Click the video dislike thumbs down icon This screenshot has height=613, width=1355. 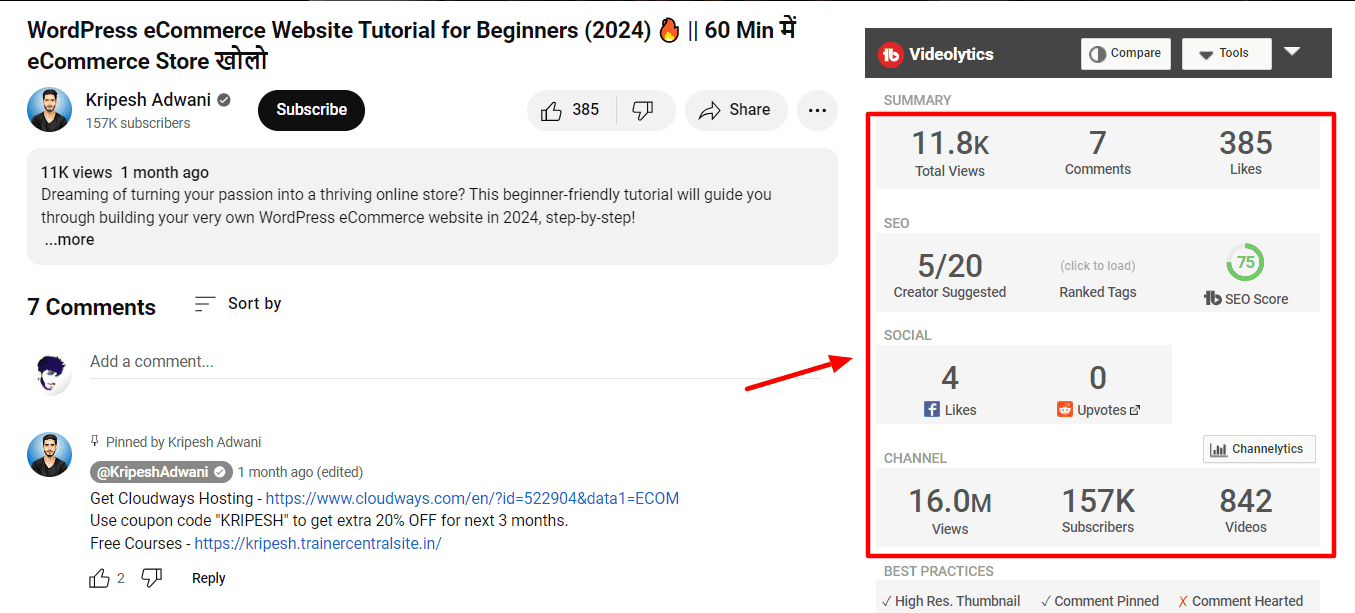tap(644, 110)
